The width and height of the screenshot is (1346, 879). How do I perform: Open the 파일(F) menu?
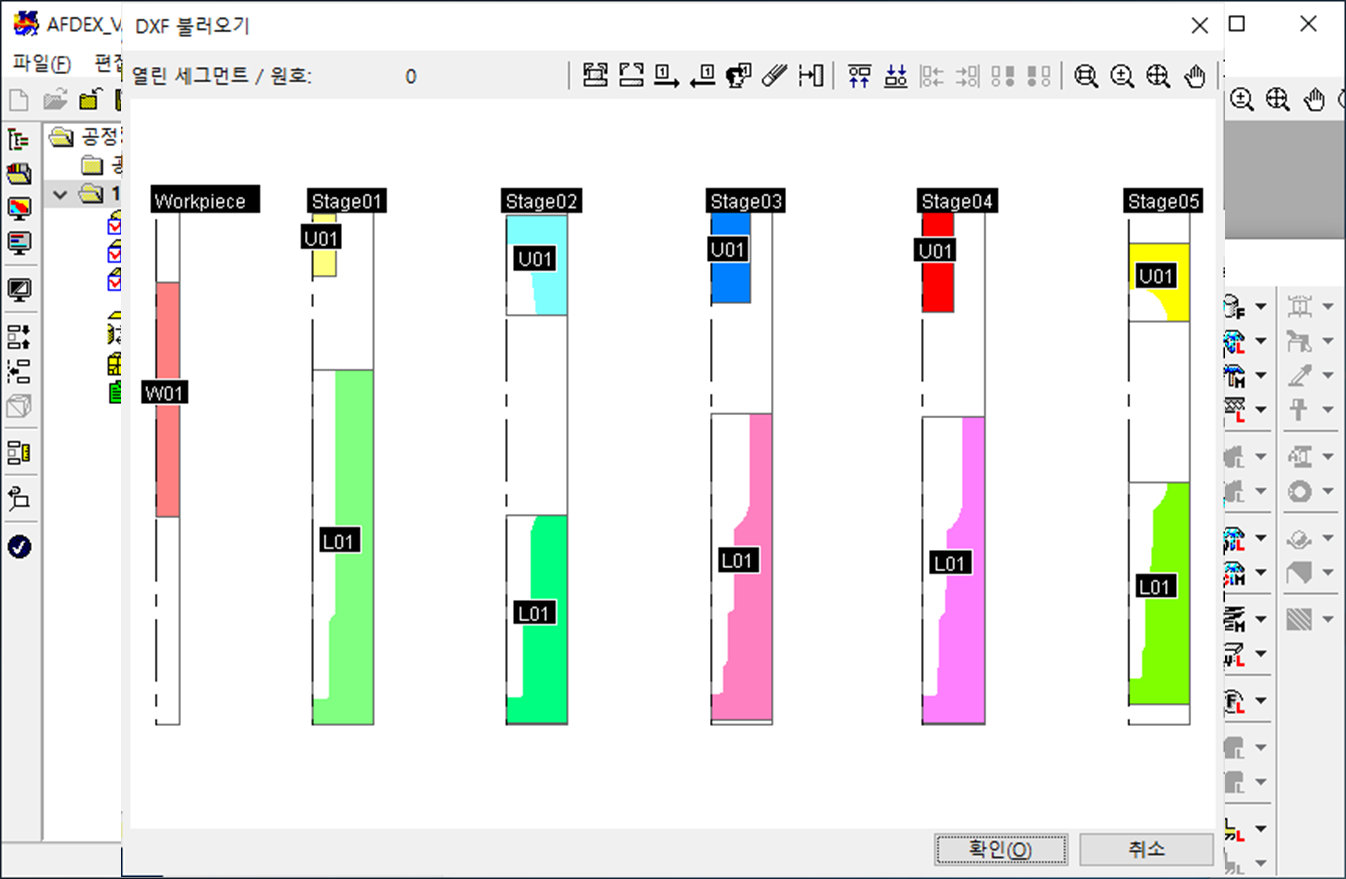coord(41,63)
